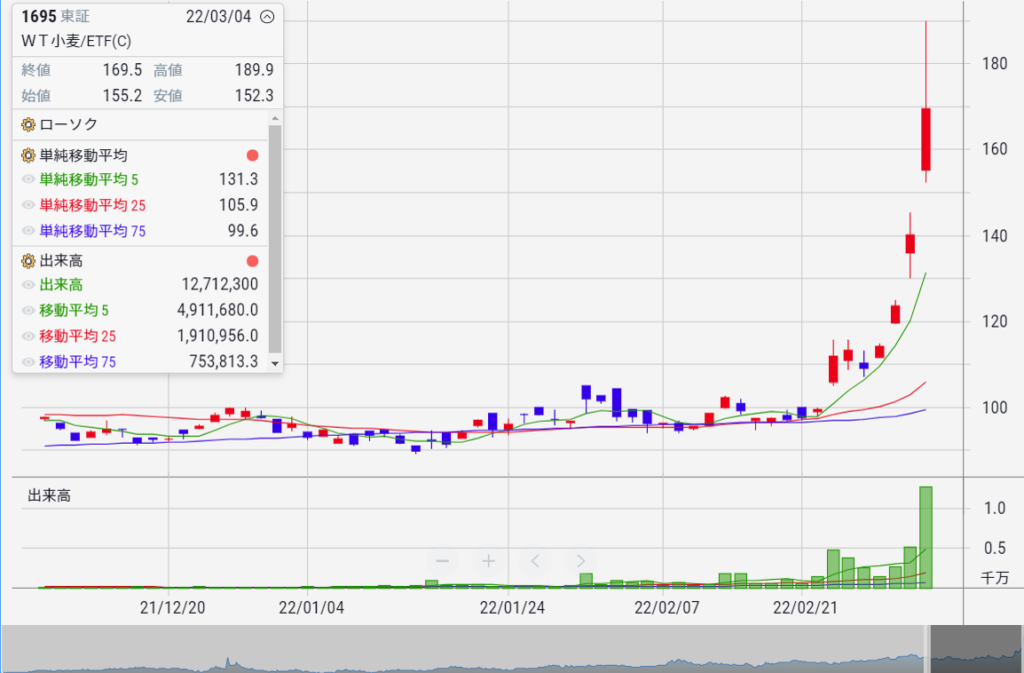Click the 160 price axis label
The height and width of the screenshot is (673, 1024).
995,149
